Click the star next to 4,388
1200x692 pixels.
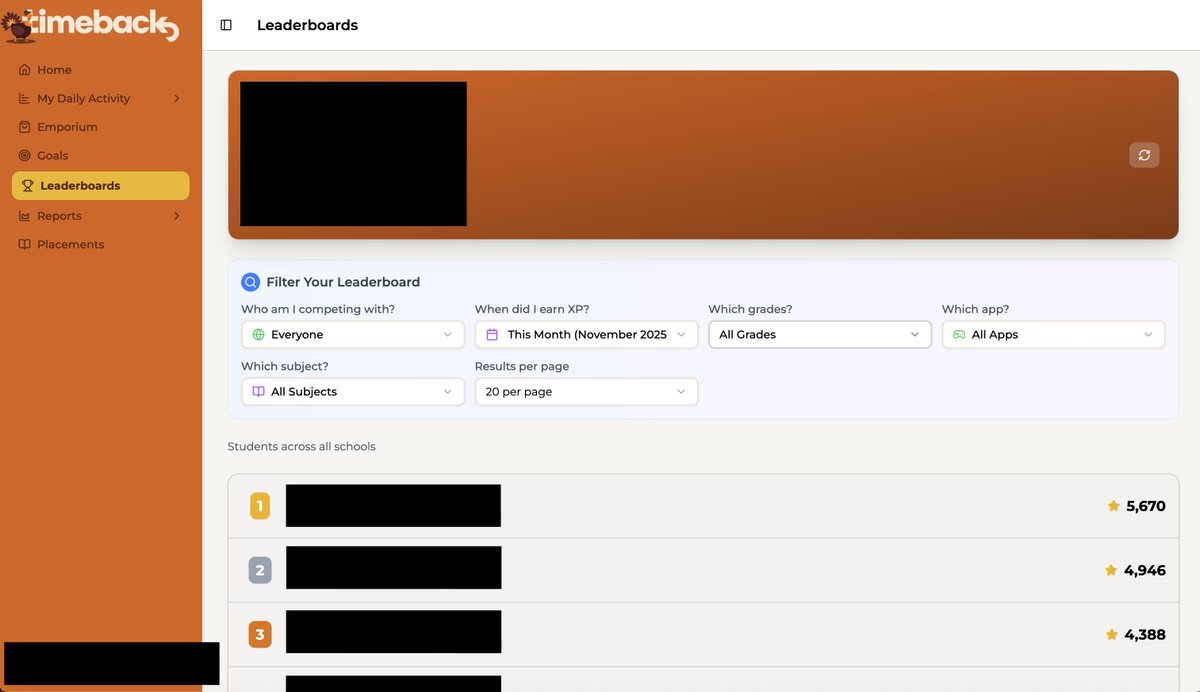coord(1112,634)
